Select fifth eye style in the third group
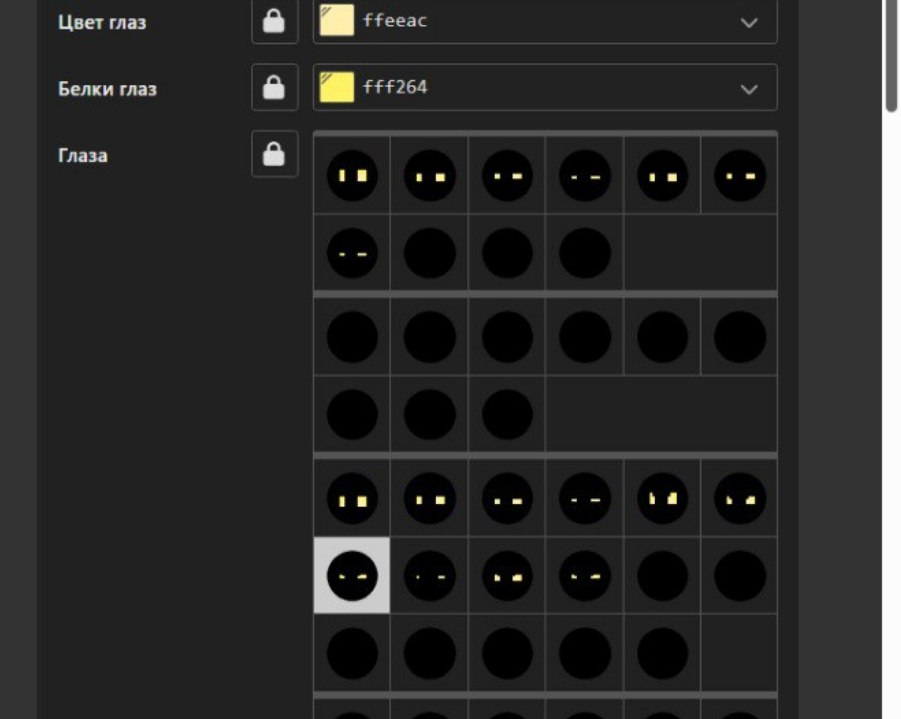 (662, 498)
